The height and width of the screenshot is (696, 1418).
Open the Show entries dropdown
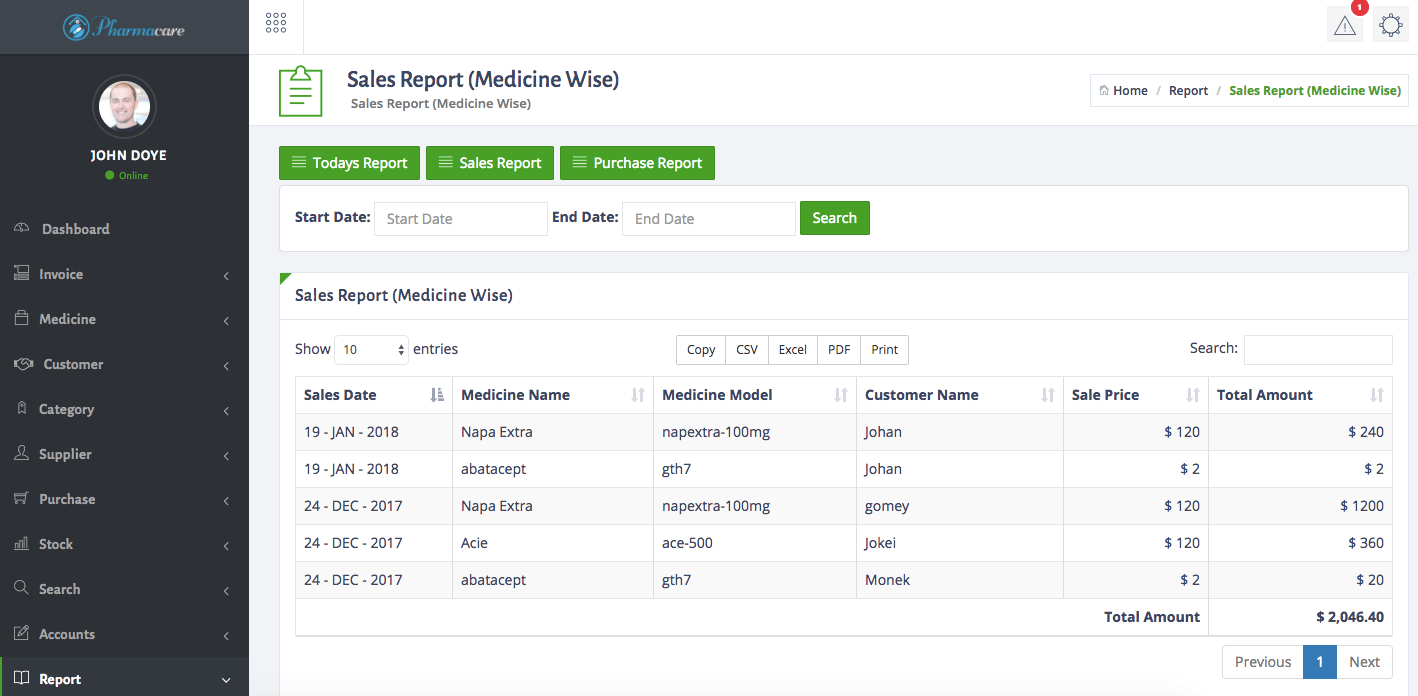click(x=371, y=349)
